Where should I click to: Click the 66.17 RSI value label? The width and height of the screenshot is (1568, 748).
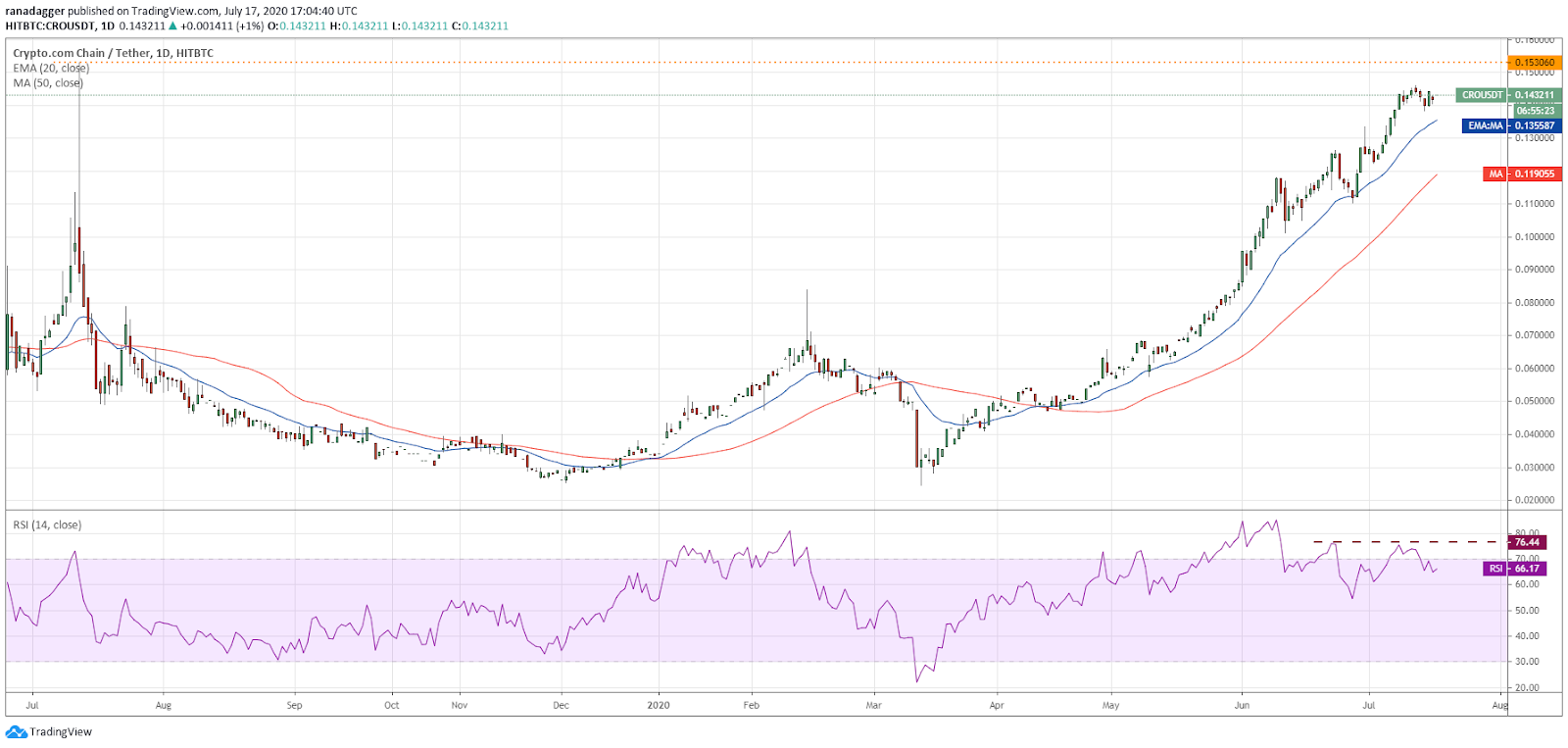point(1528,569)
